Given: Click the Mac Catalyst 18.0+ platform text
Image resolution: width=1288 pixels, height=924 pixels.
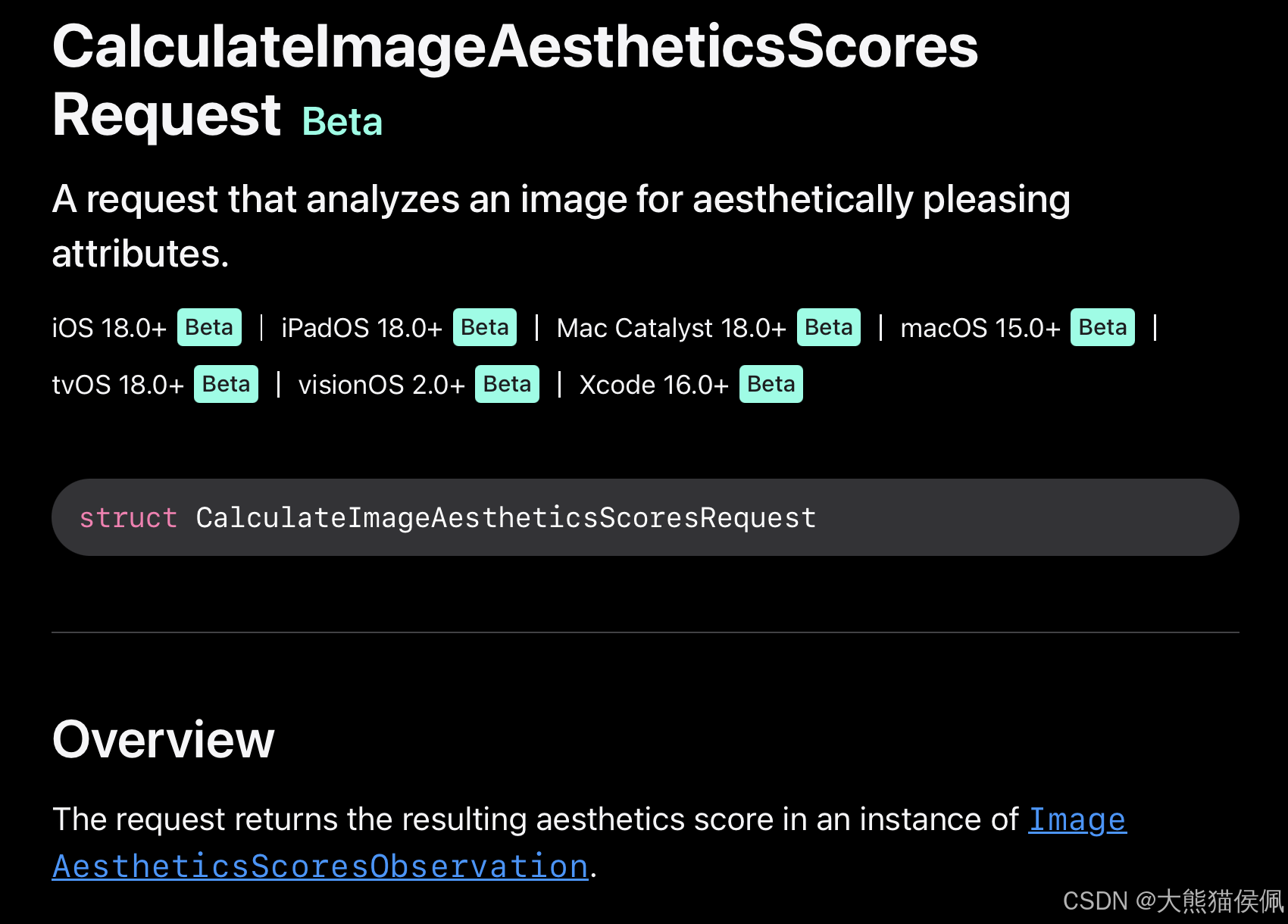Looking at the screenshot, I should (671, 328).
